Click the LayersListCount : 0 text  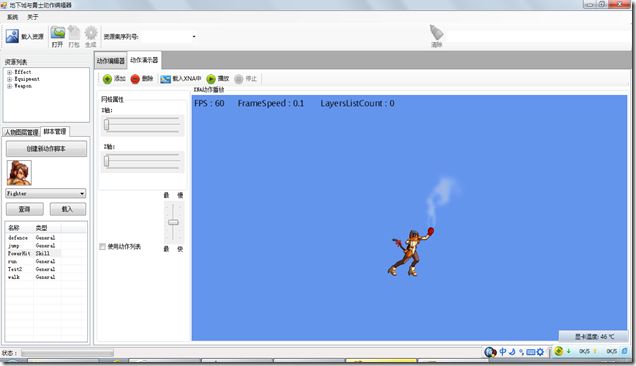pyautogui.click(x=357, y=103)
